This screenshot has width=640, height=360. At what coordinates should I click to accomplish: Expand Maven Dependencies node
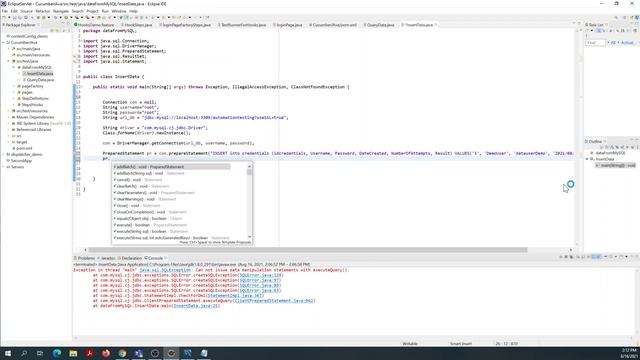point(9,117)
